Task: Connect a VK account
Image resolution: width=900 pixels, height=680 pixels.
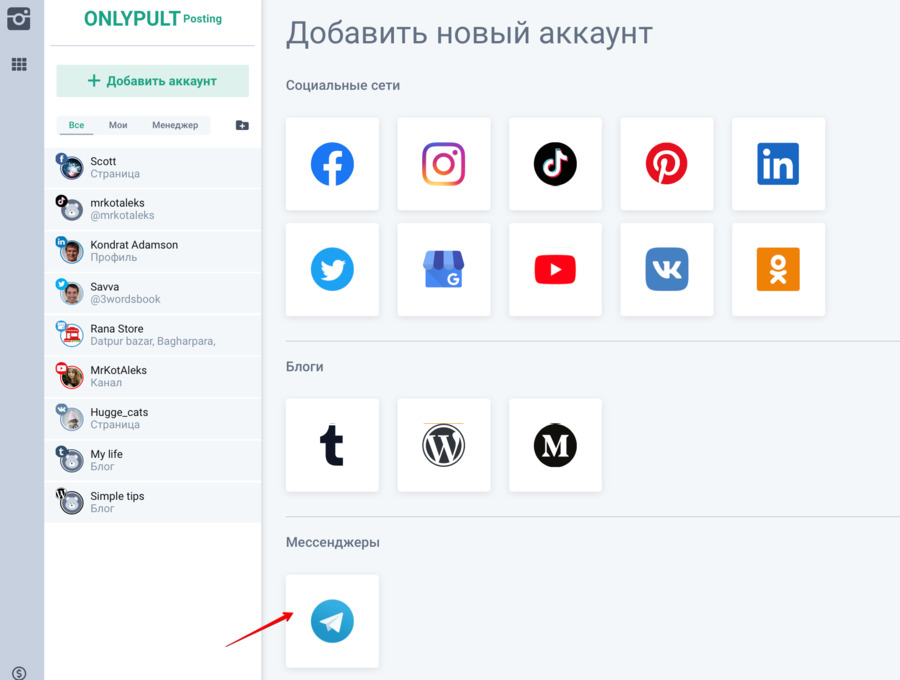Action: [666, 270]
